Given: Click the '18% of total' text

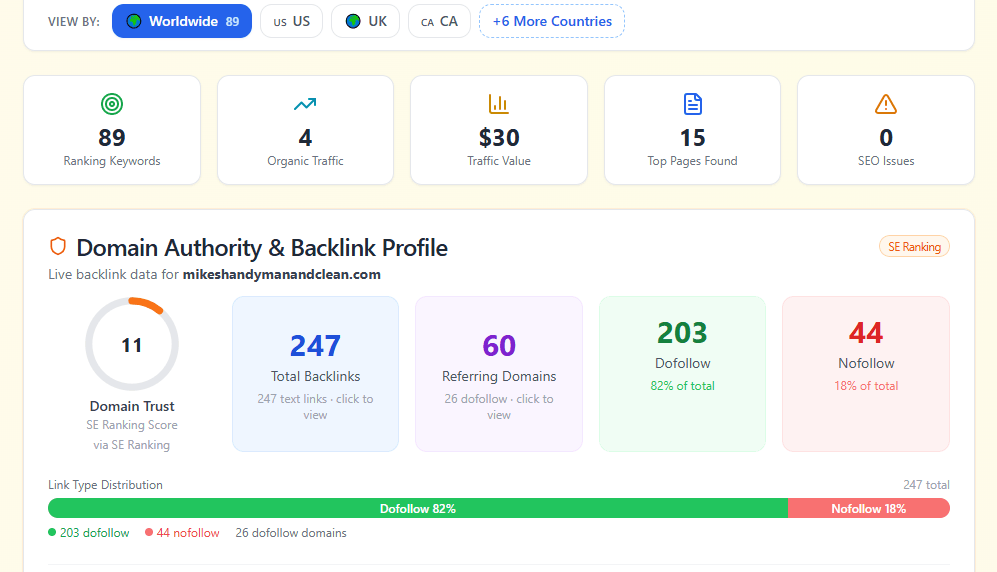Looking at the screenshot, I should (866, 386).
